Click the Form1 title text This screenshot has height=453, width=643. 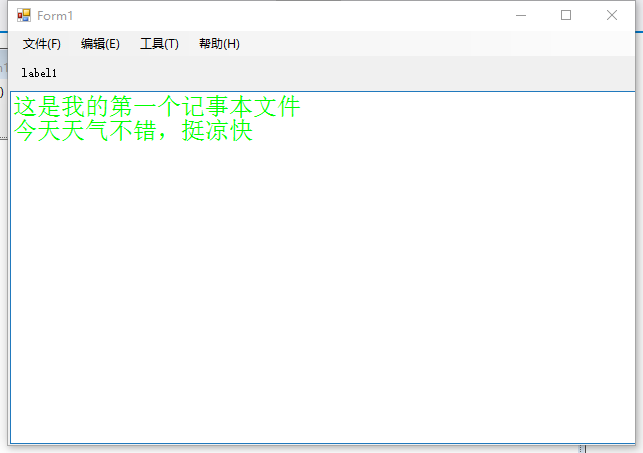click(x=55, y=16)
